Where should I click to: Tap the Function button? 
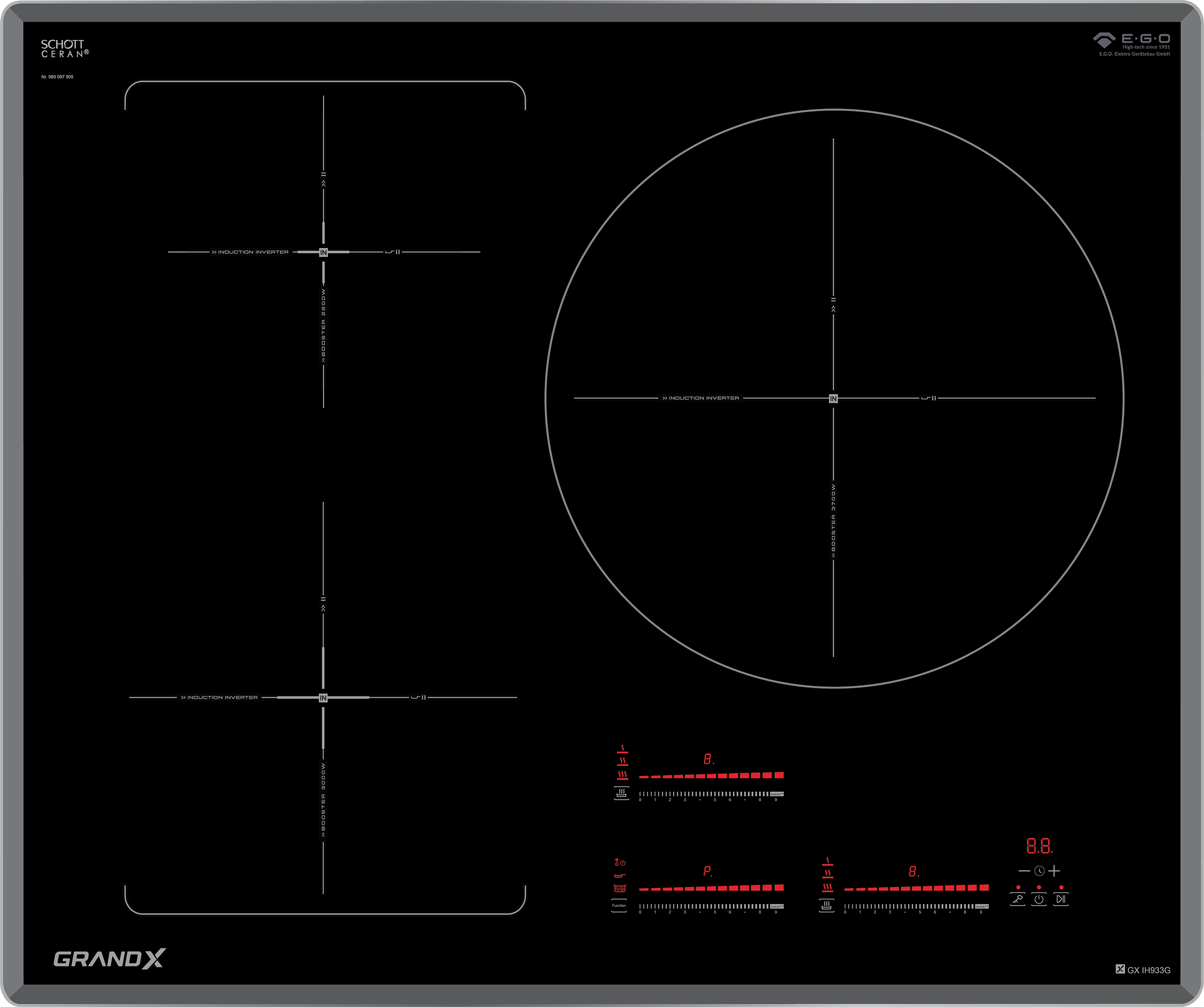pyautogui.click(x=619, y=905)
